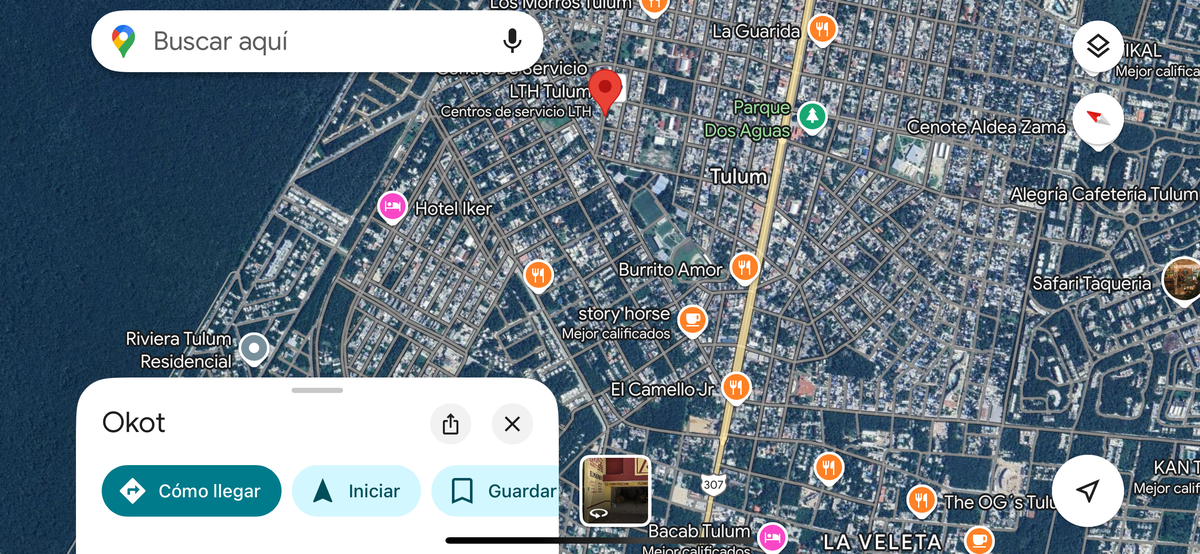Image resolution: width=1200 pixels, height=554 pixels.
Task: Select Centros de servicio LTH label
Action: (516, 112)
